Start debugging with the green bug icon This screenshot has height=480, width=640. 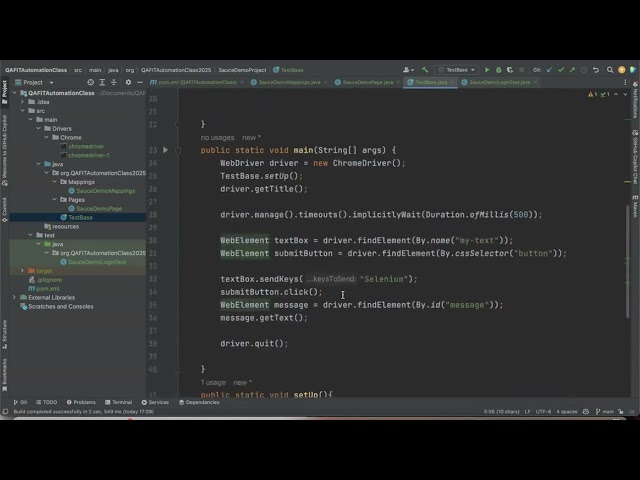coord(498,70)
